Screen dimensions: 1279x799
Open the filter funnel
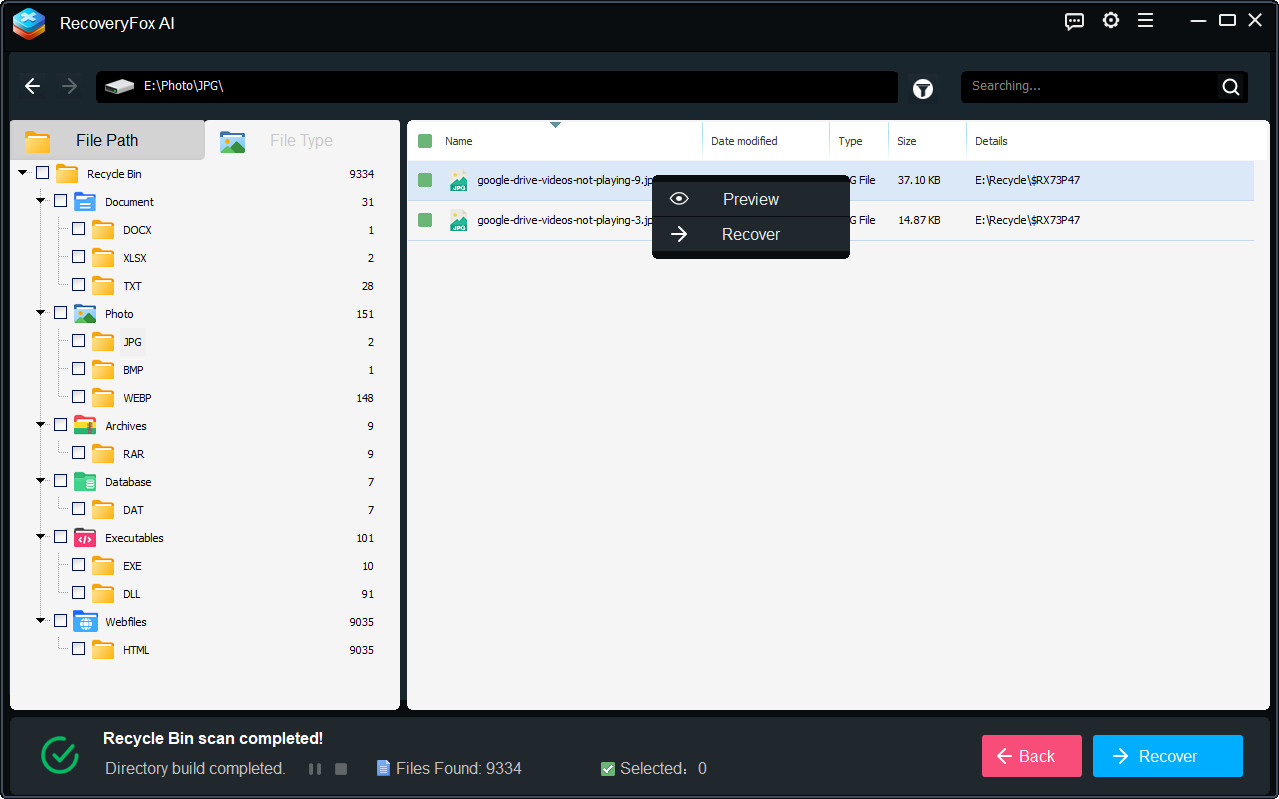(923, 89)
